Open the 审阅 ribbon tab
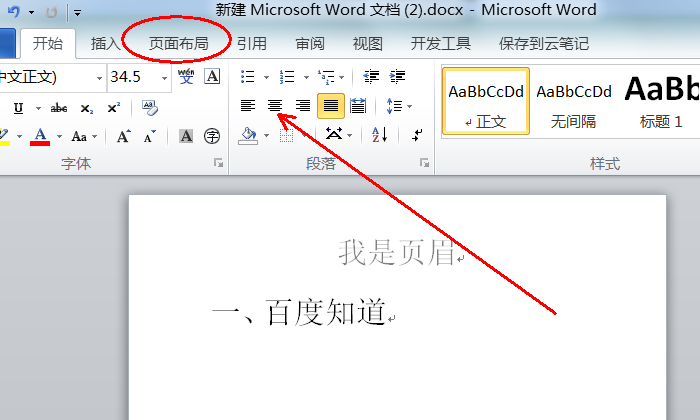The width and height of the screenshot is (700, 420). (310, 44)
